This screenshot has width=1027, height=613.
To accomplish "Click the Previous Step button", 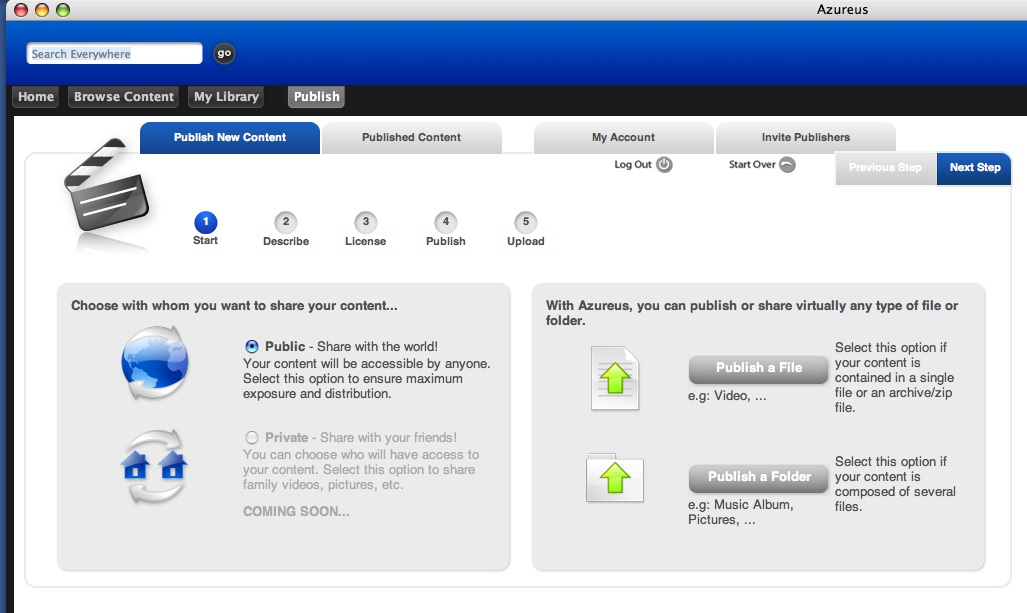I will pos(886,168).
